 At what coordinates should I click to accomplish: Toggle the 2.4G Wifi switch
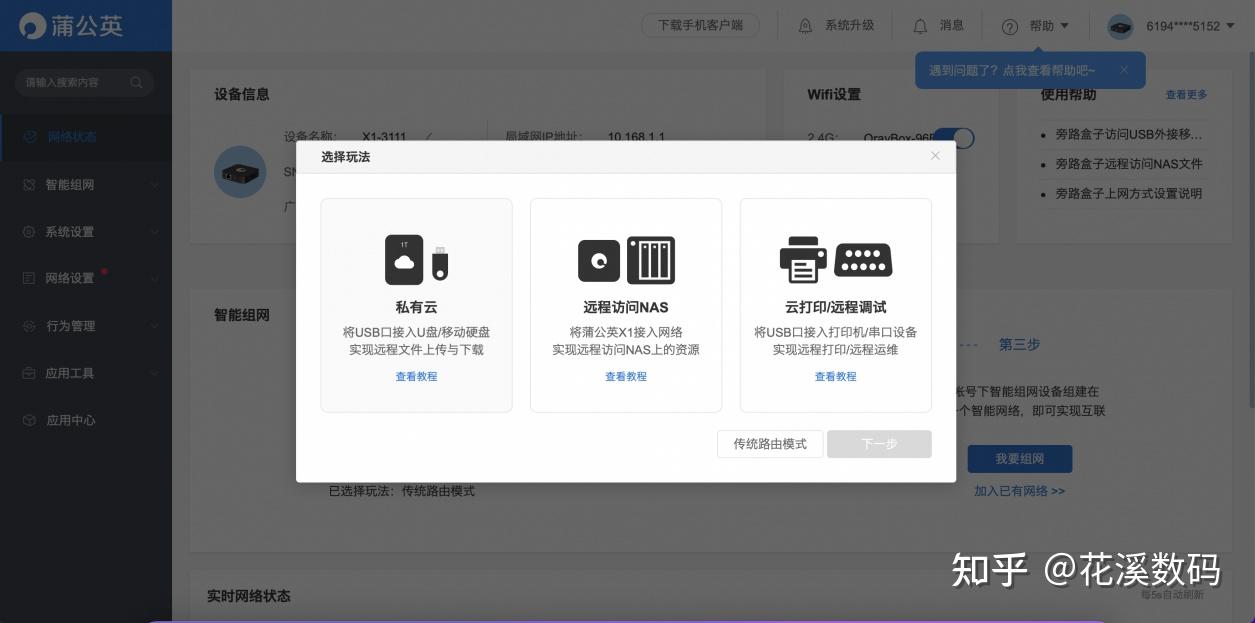point(954,137)
